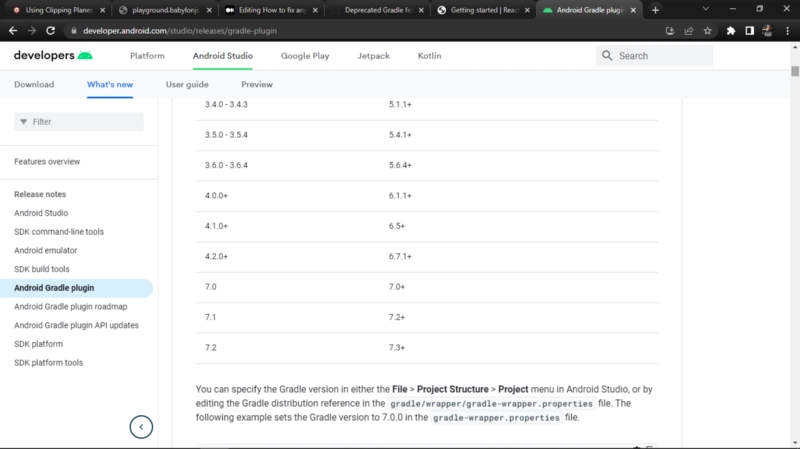
Task: Open Google Play navigation item
Action: [x=305, y=56]
